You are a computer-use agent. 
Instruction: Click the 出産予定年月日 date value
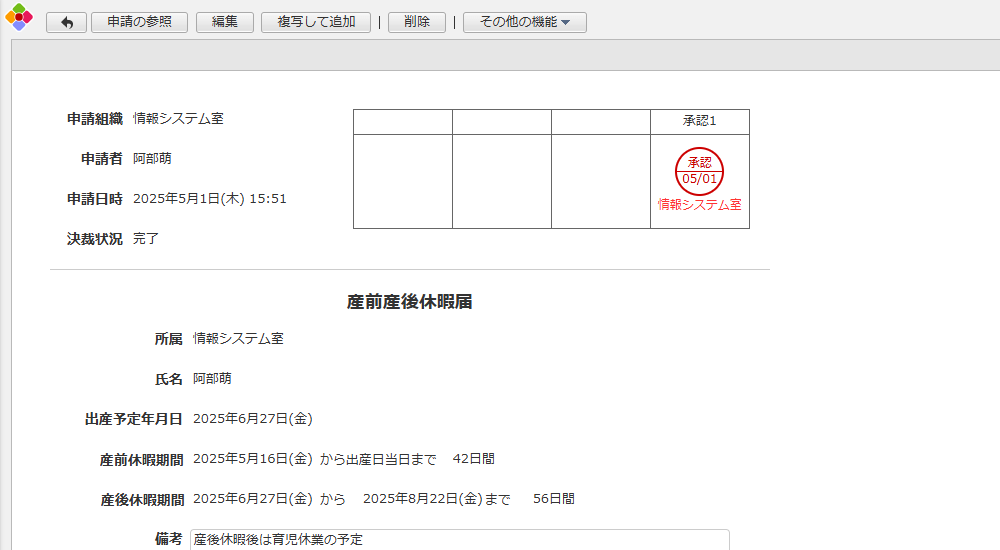point(252,419)
